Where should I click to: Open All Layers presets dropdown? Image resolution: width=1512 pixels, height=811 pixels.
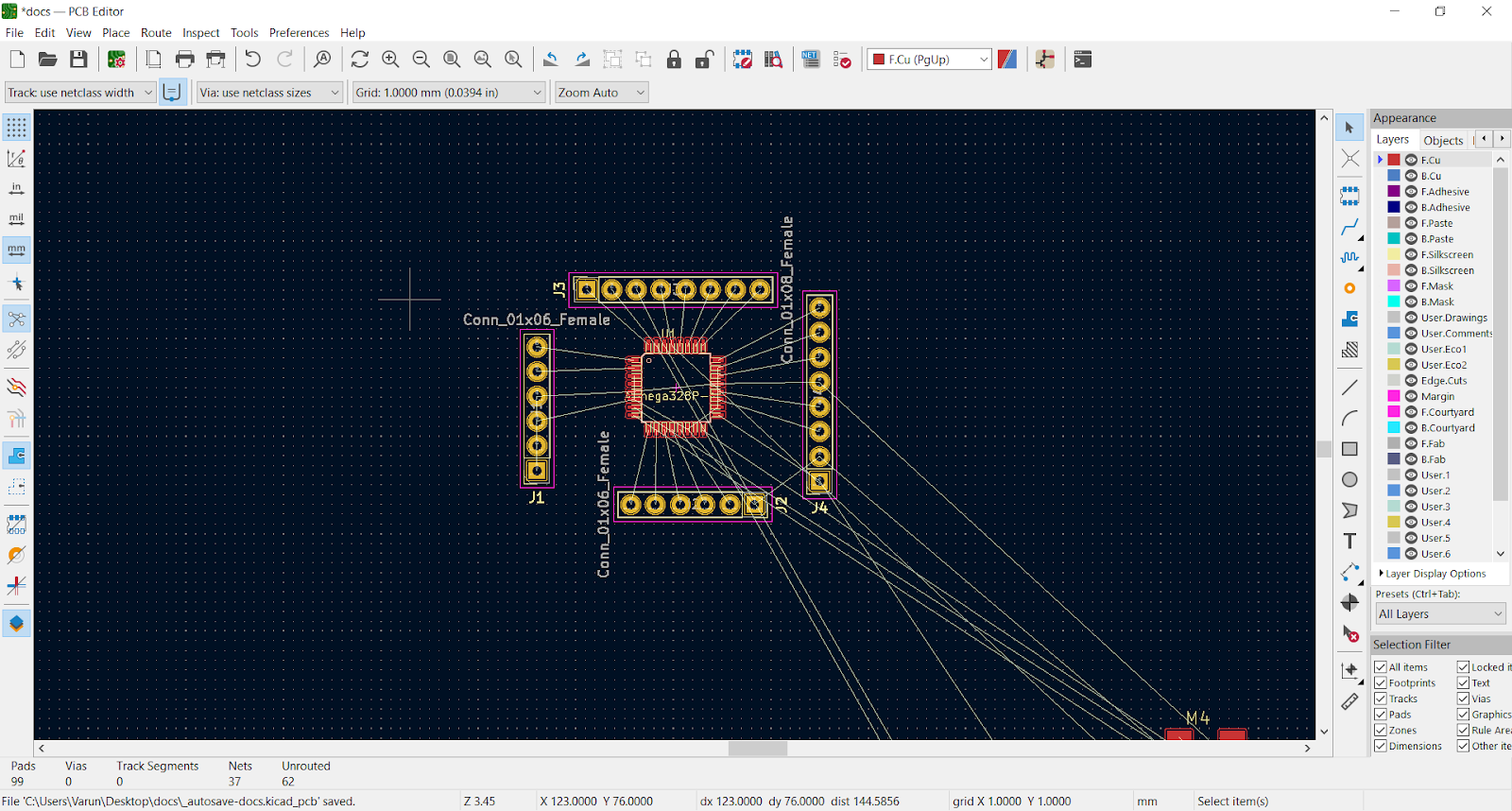click(1440, 614)
